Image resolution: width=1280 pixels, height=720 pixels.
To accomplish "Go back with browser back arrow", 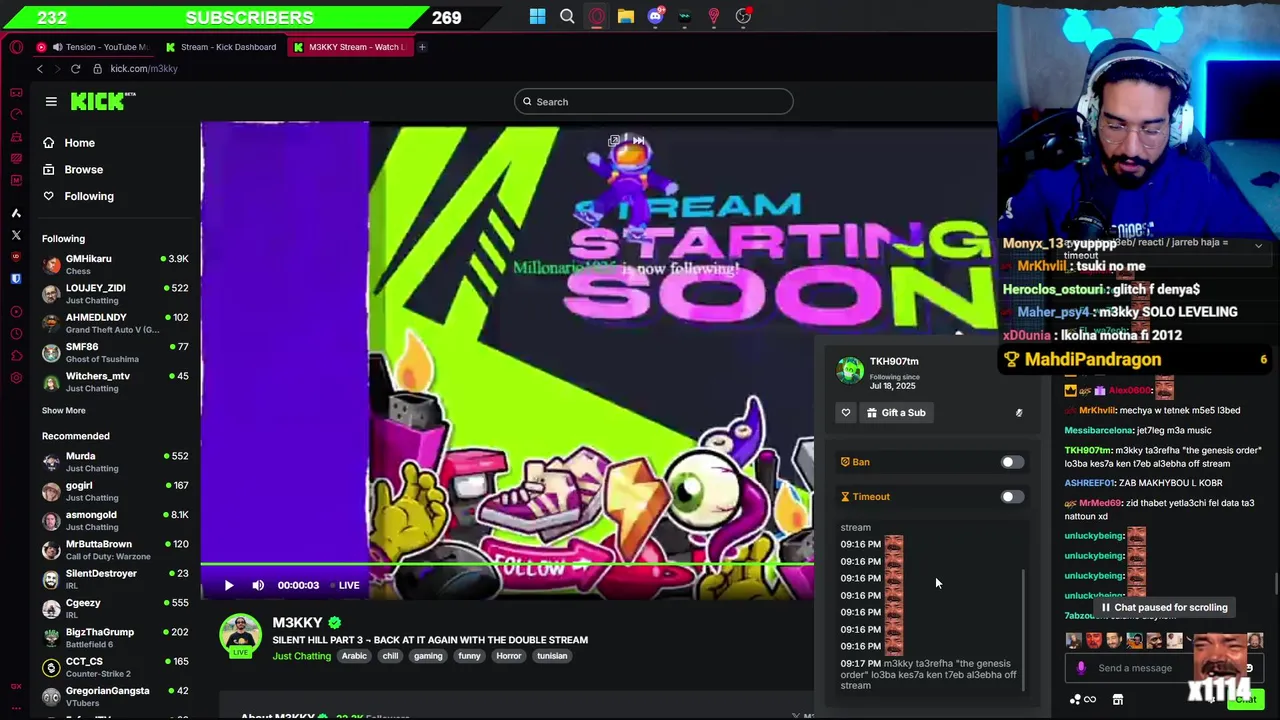I will point(40,69).
